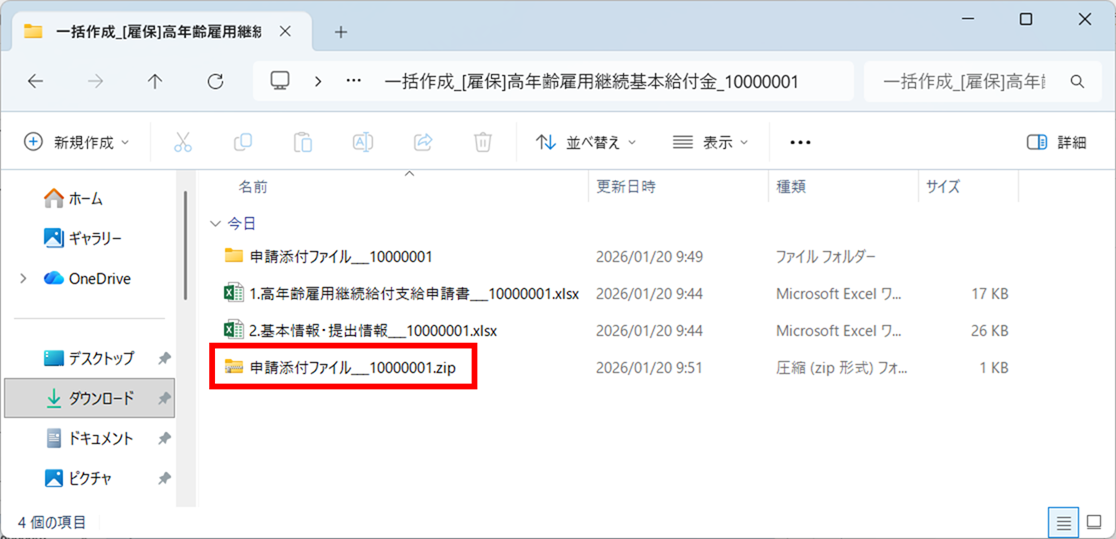
Task: Sort by the 更新日時 column header
Action: pyautogui.click(x=626, y=187)
